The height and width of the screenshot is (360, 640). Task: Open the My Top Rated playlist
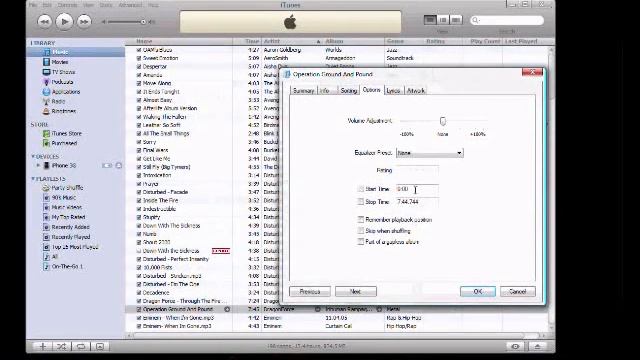[68, 217]
